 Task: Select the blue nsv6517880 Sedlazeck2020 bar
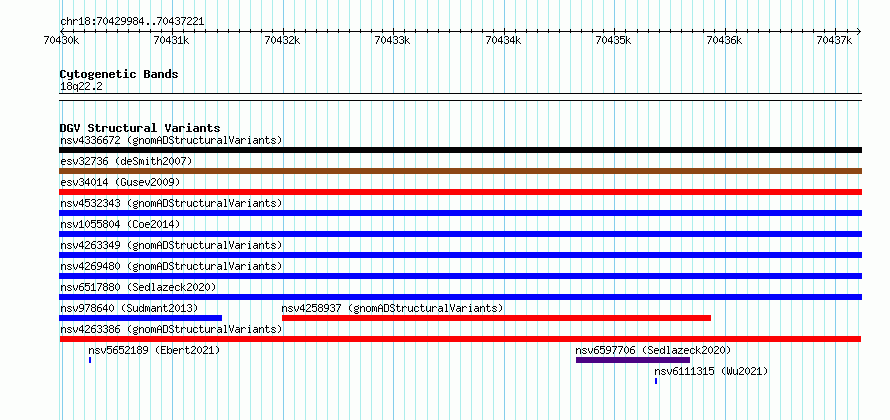pyautogui.click(x=460, y=297)
